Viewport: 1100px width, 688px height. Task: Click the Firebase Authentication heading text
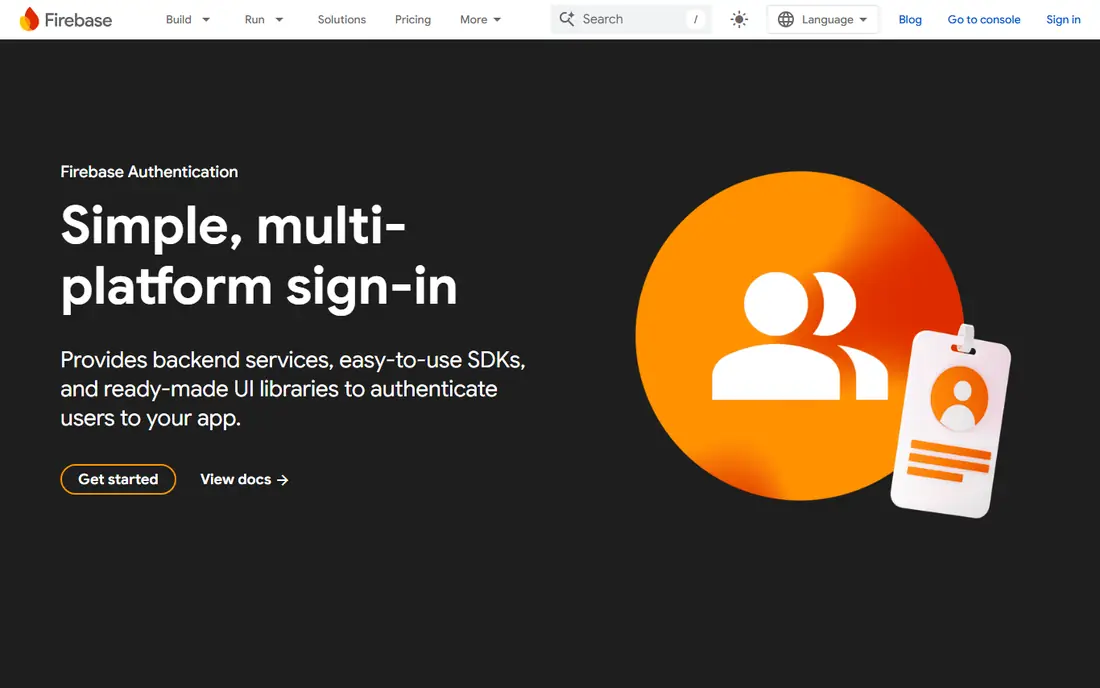(x=149, y=172)
